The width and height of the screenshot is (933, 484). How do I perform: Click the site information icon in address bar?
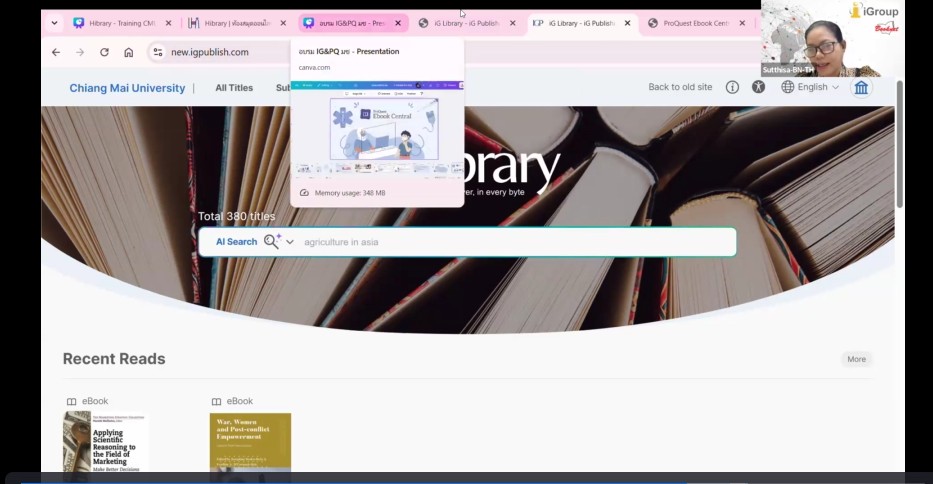157,52
